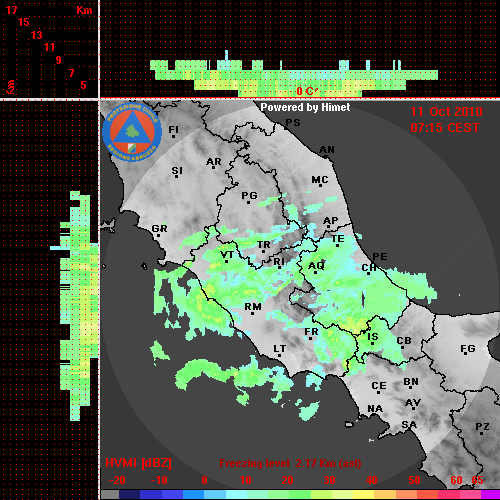Click the HVMI [dBZ] legend title
This screenshot has width=500, height=500.
tap(138, 463)
